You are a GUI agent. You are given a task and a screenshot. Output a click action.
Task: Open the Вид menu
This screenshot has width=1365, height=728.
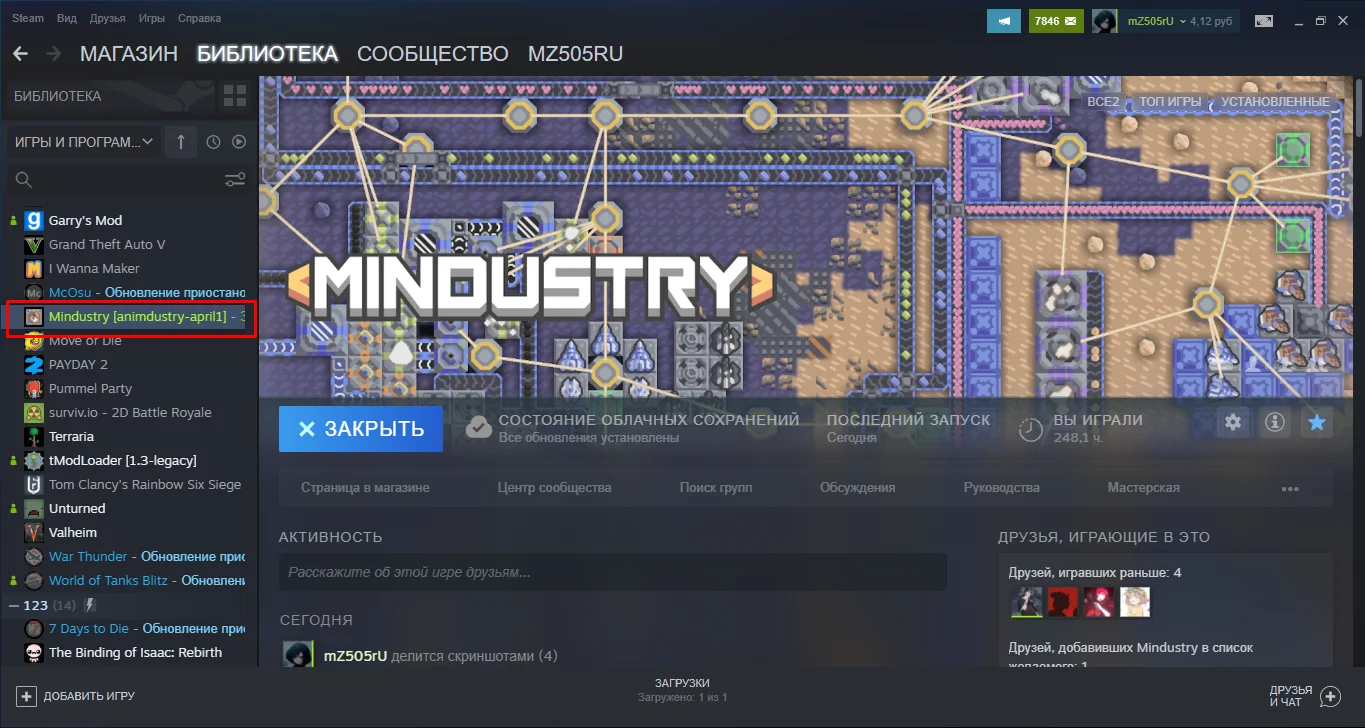[x=67, y=19]
